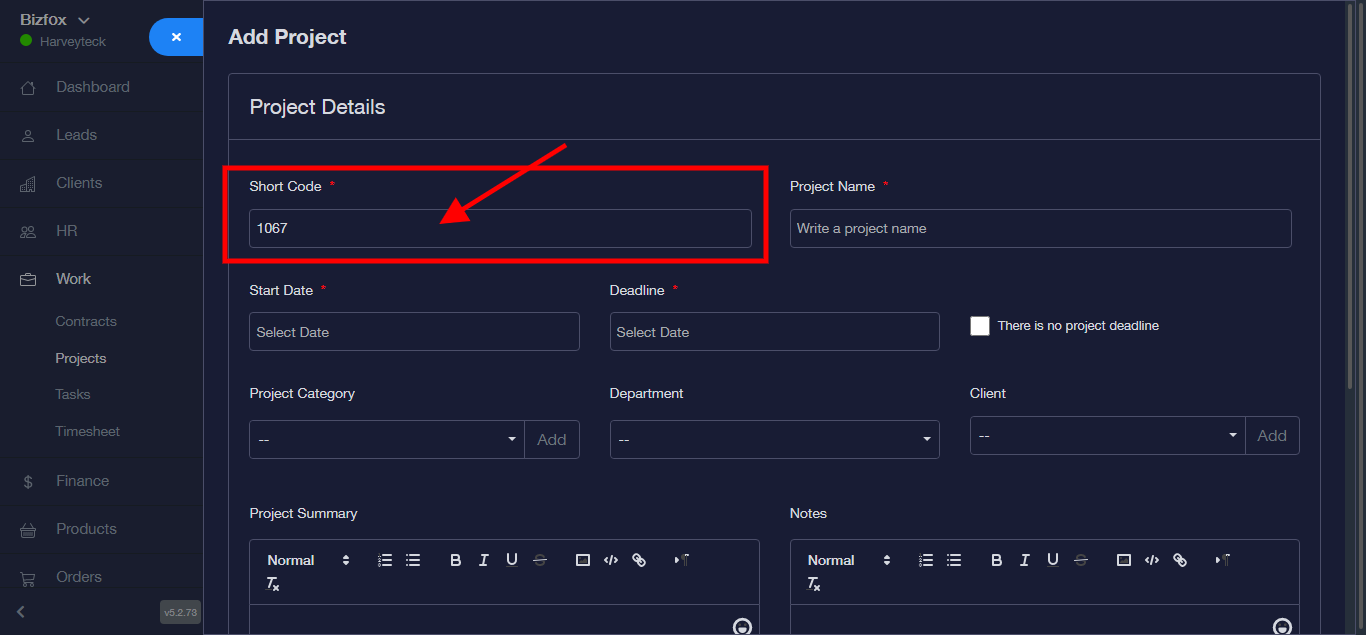Screen dimensions: 1366x635
Task: Click Add button beside Project Category
Action: [x=552, y=439]
